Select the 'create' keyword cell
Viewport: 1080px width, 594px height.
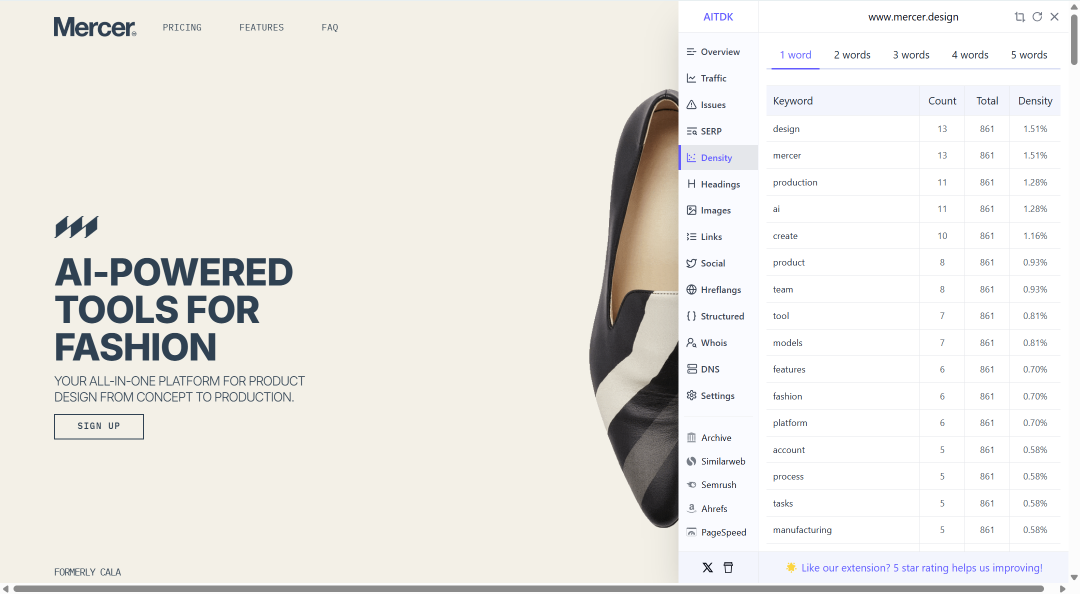coord(843,236)
